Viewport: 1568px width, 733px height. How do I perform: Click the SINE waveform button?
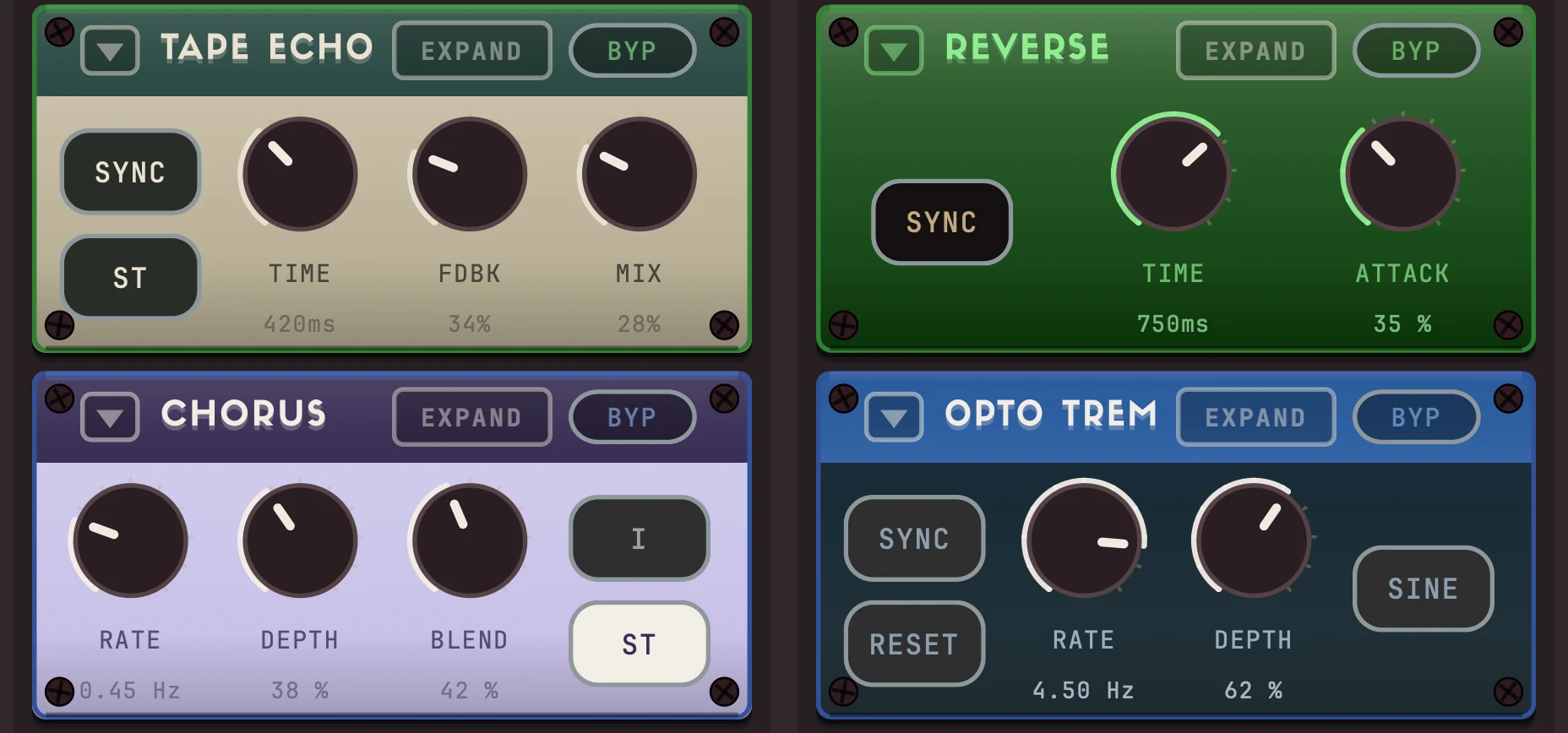(1424, 589)
